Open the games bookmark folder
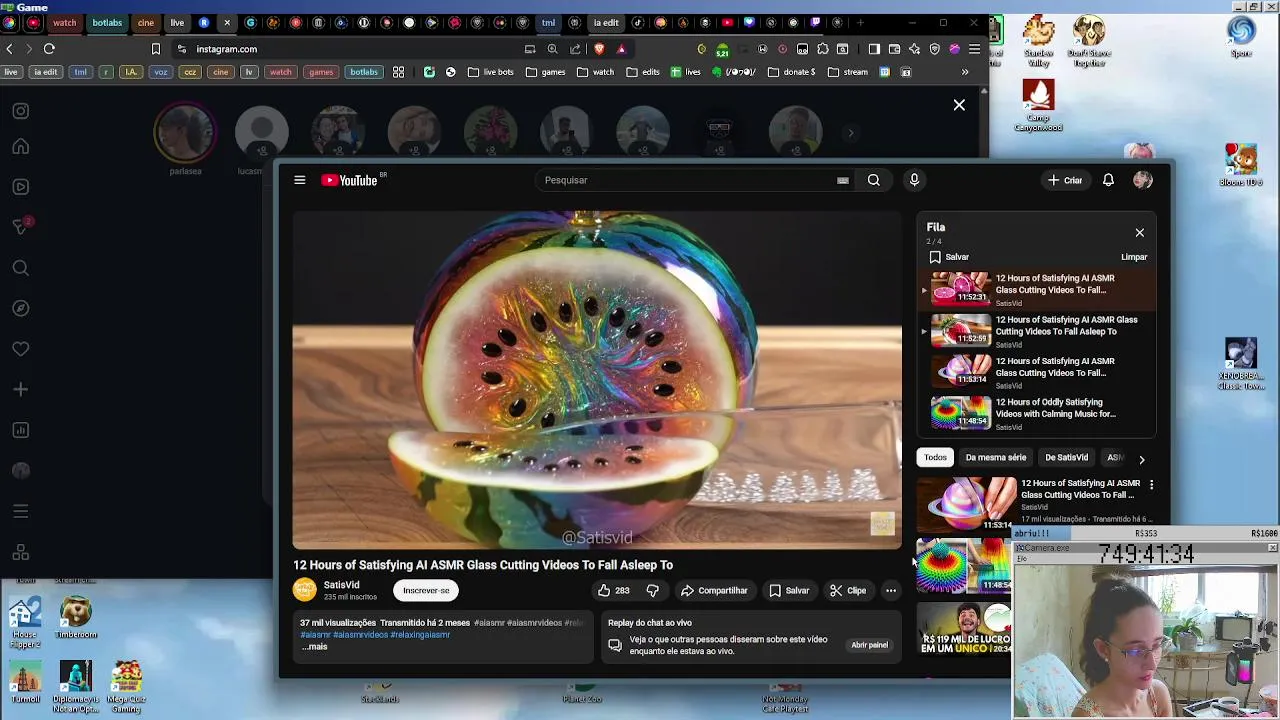Viewport: 1280px width, 720px height. coord(546,72)
